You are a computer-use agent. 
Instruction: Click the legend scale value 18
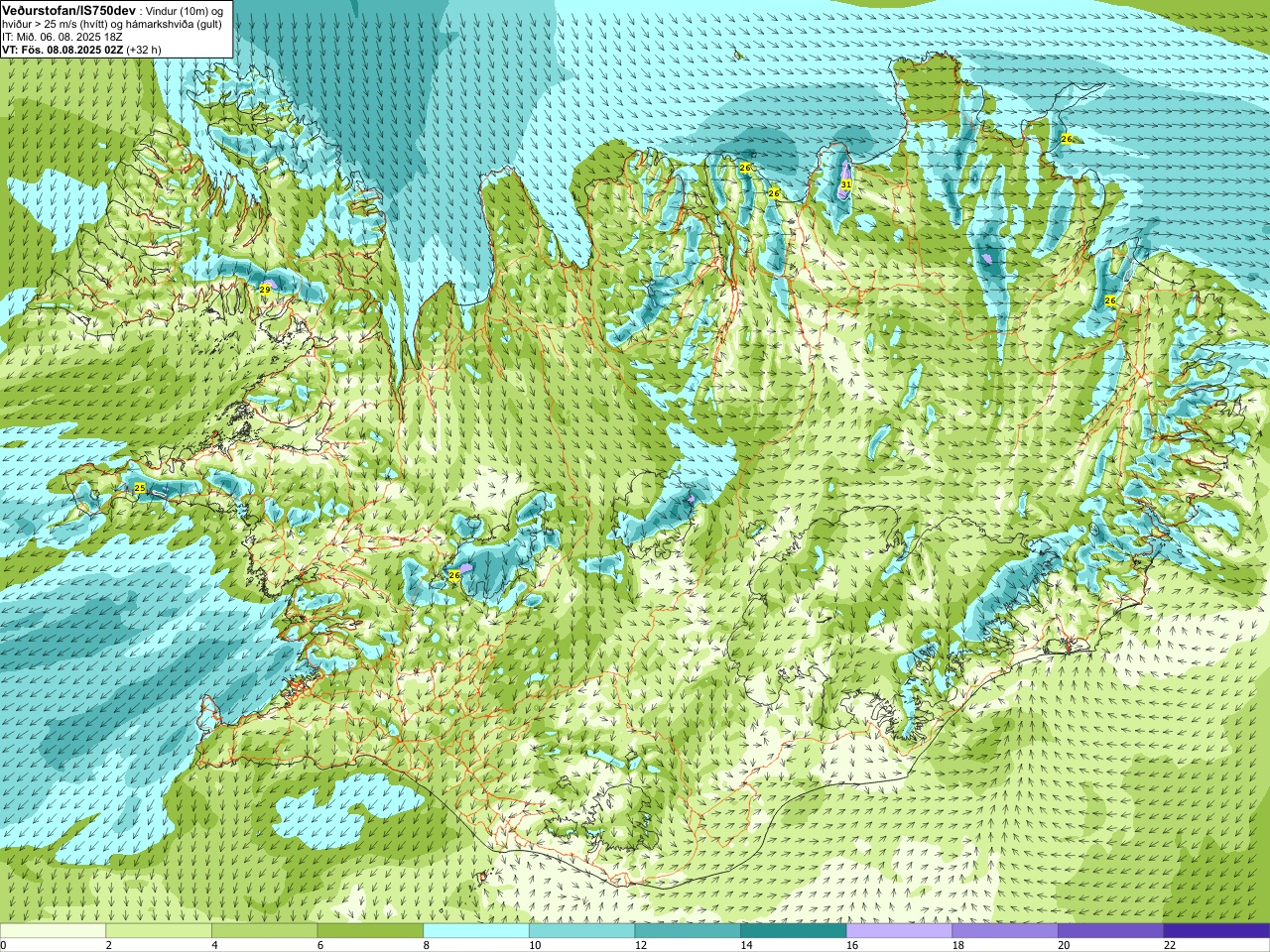(x=958, y=946)
